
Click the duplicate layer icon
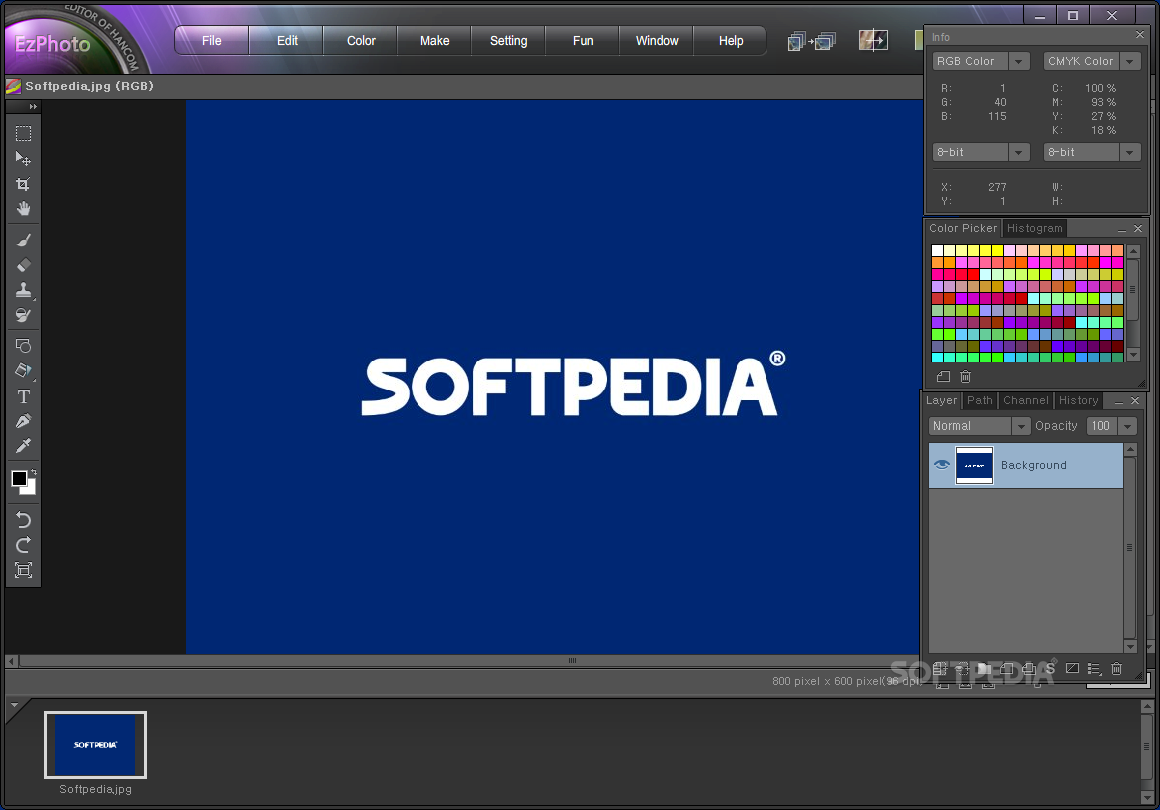[x=1028, y=669]
